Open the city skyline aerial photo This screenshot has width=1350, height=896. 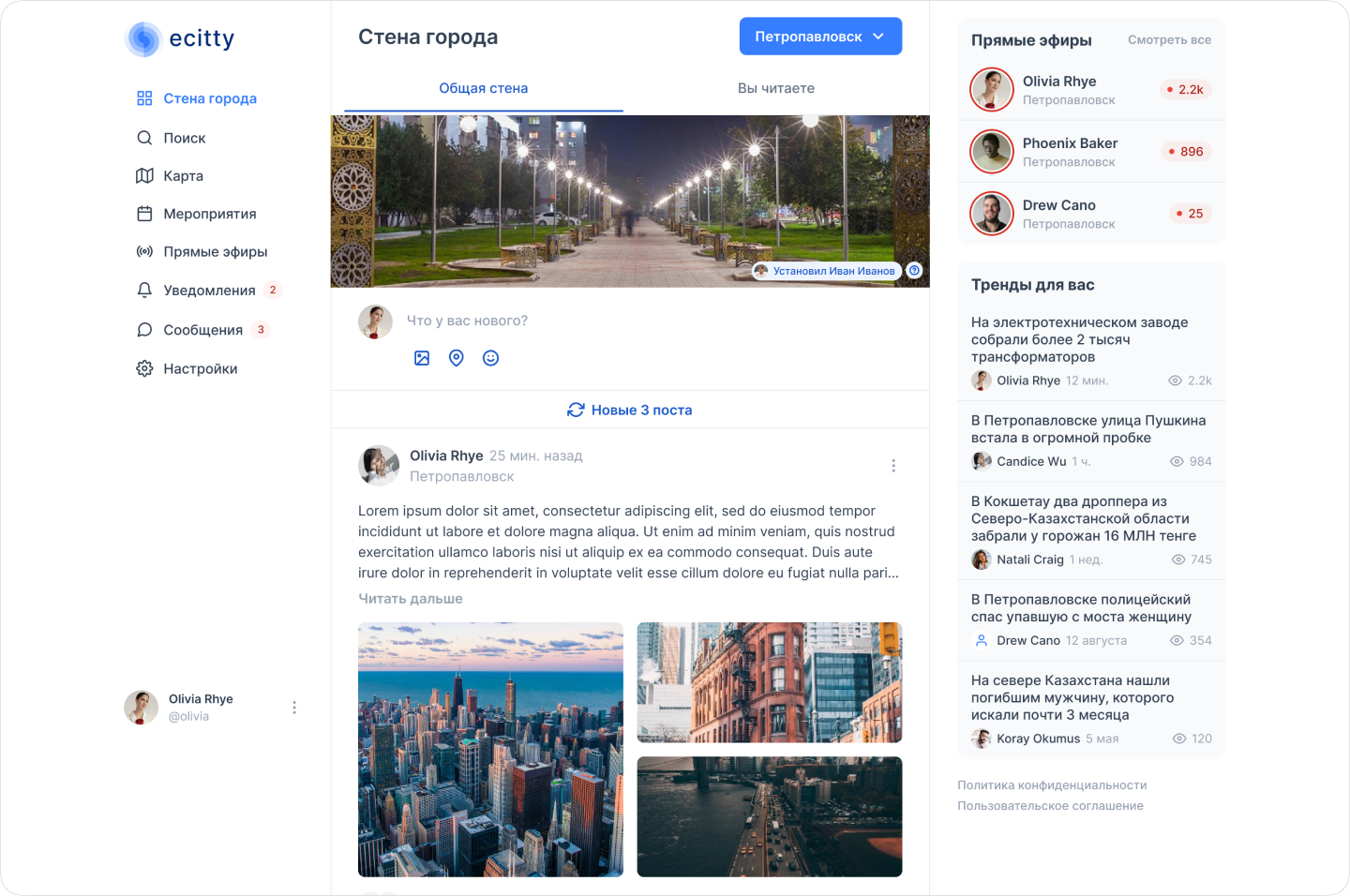pos(490,750)
